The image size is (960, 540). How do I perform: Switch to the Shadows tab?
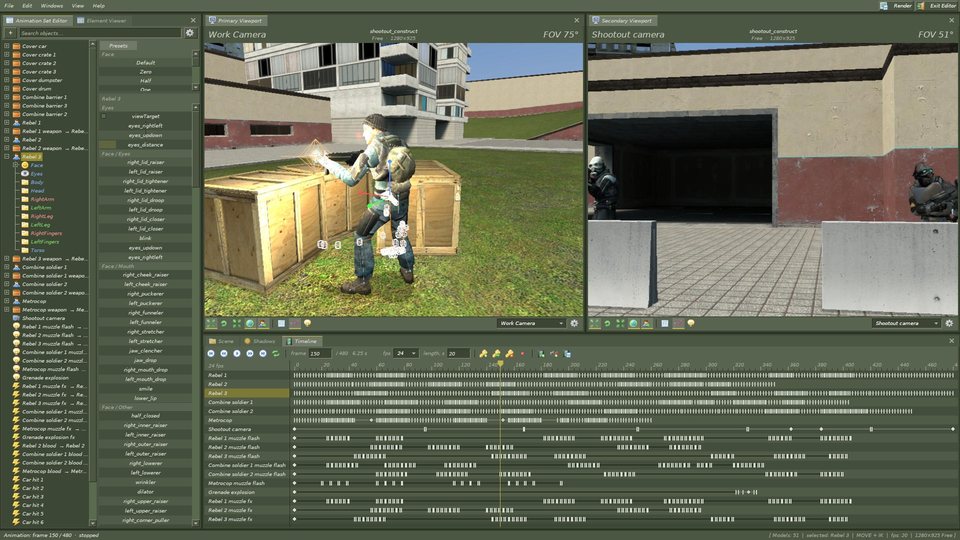(260, 341)
